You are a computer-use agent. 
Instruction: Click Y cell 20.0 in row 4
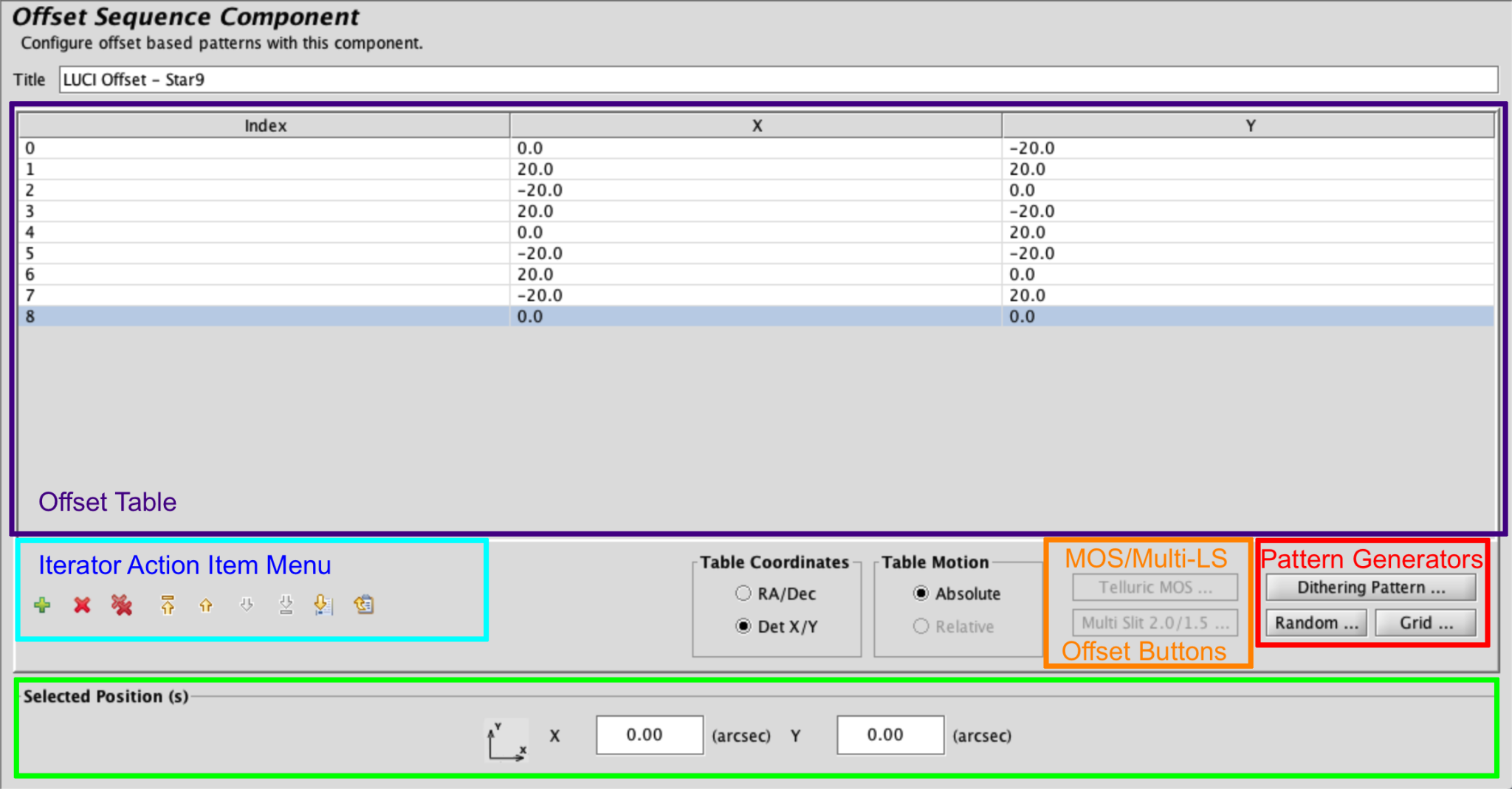pos(1248,232)
